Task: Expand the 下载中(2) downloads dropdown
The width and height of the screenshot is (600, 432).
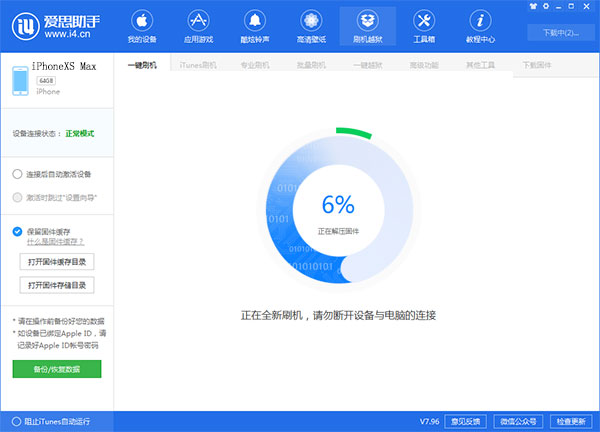Action: [x=561, y=33]
